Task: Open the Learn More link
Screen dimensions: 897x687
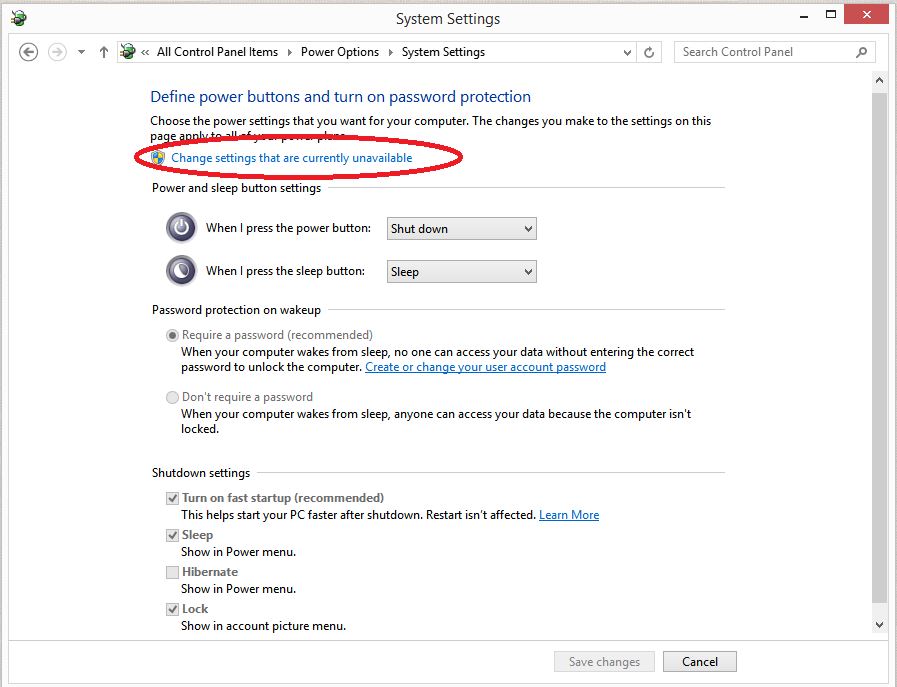Action: tap(569, 515)
